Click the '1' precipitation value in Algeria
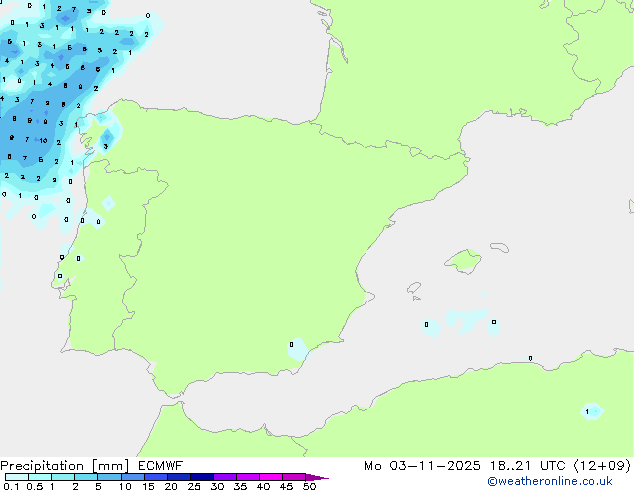The height and width of the screenshot is (490, 634). point(587,412)
